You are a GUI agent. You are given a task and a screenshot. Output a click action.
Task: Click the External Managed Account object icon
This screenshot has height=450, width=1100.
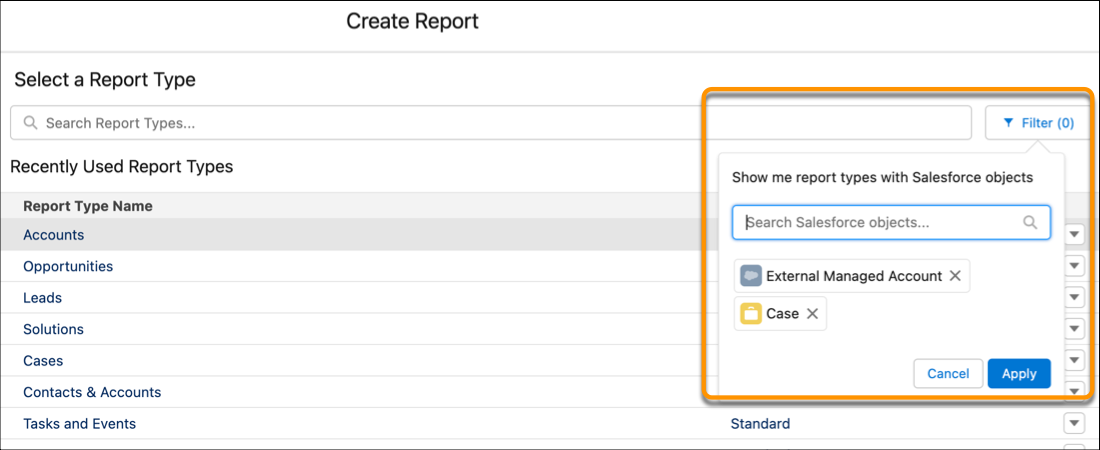(x=750, y=276)
